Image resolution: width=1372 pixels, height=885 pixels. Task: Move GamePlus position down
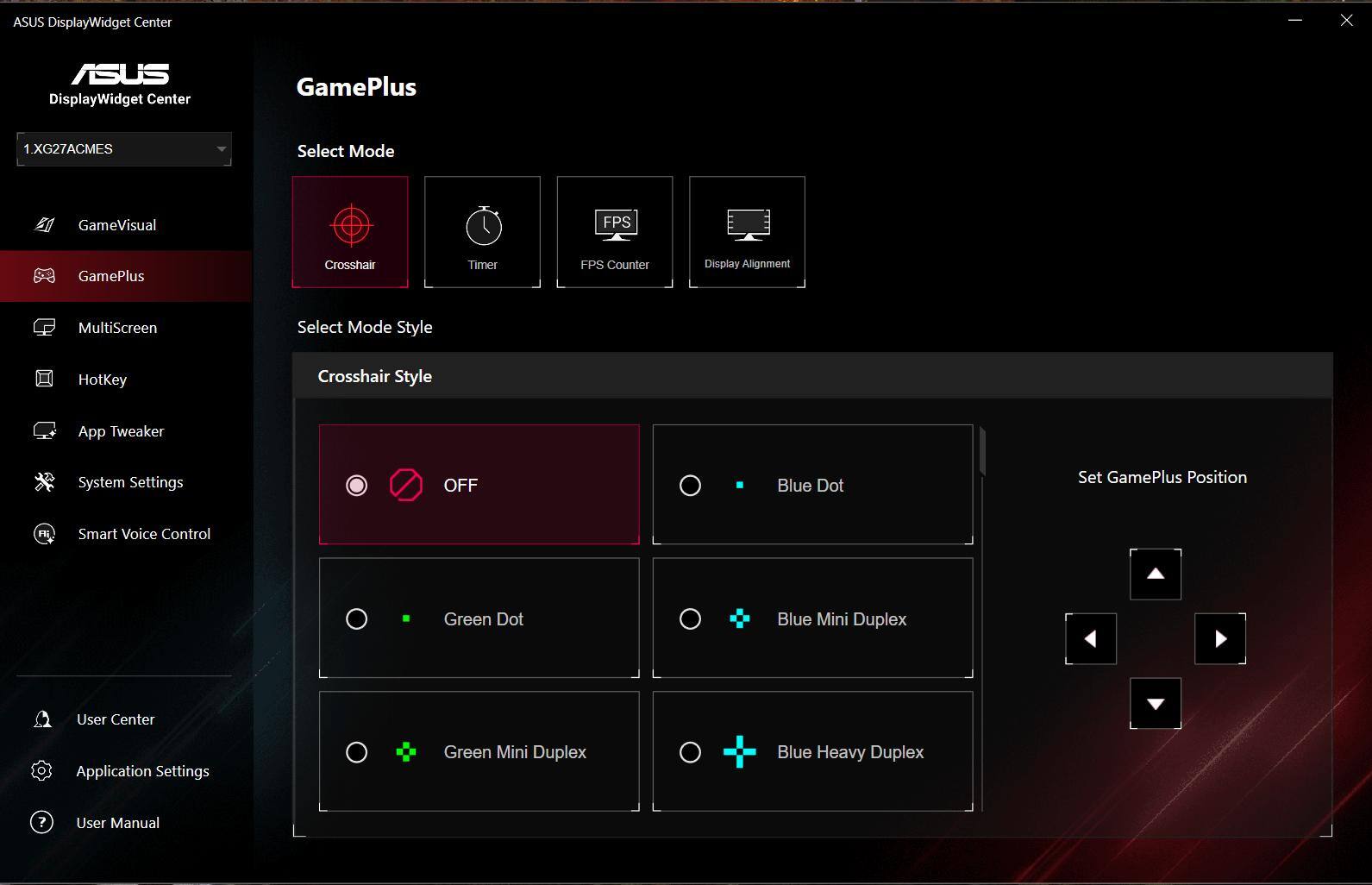(x=1156, y=704)
